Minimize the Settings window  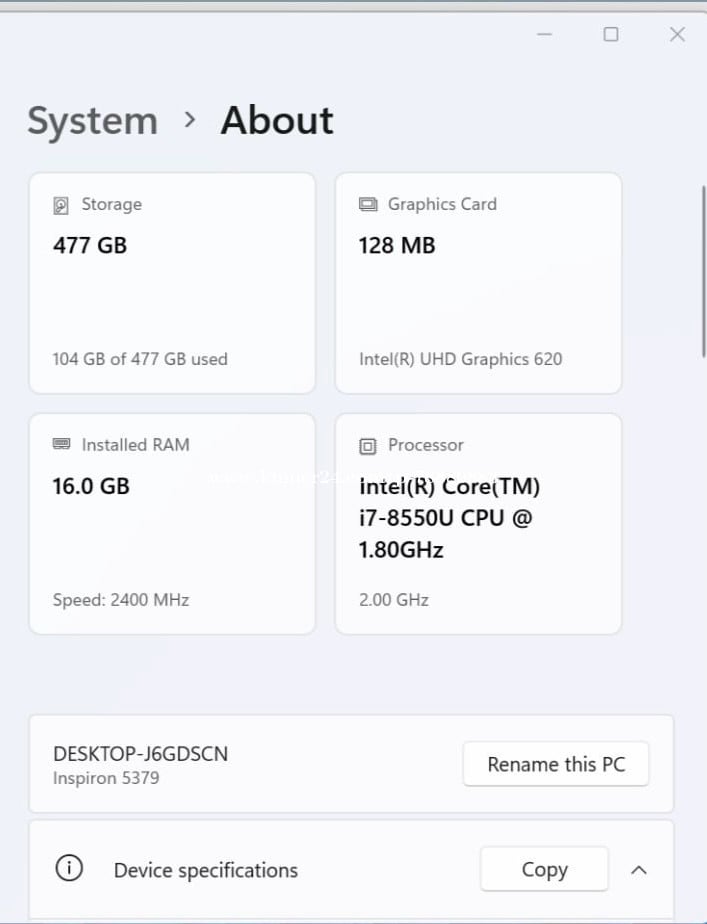point(545,34)
